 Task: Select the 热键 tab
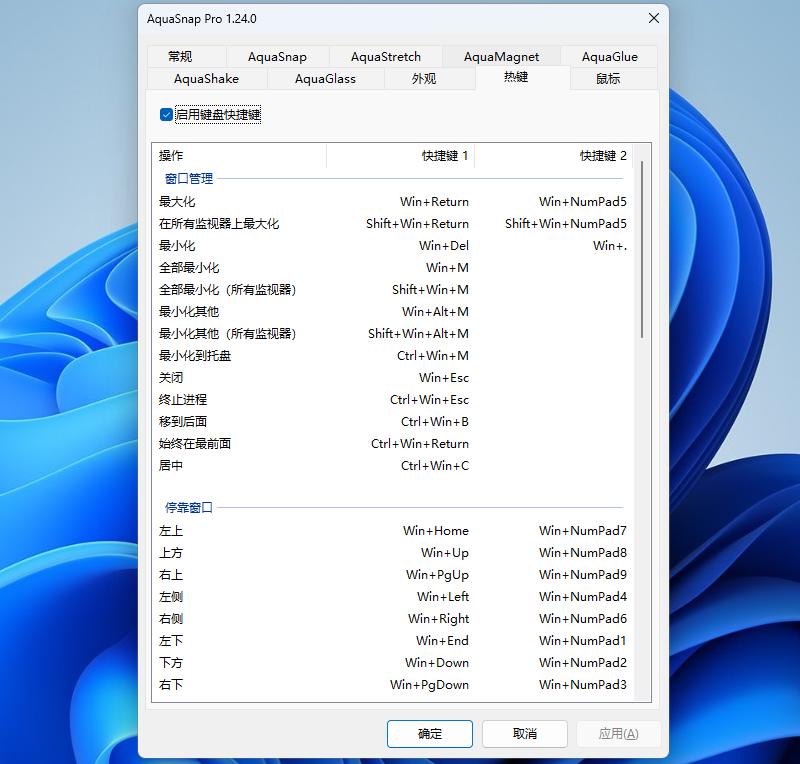pos(522,77)
